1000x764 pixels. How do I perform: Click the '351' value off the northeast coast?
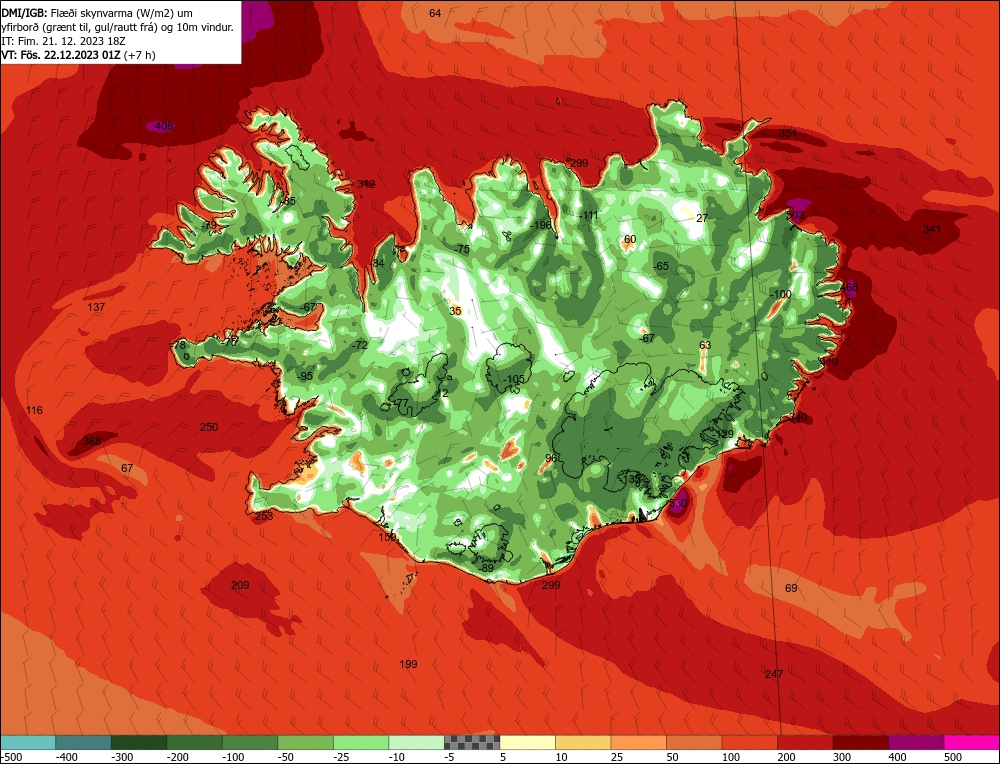(788, 133)
